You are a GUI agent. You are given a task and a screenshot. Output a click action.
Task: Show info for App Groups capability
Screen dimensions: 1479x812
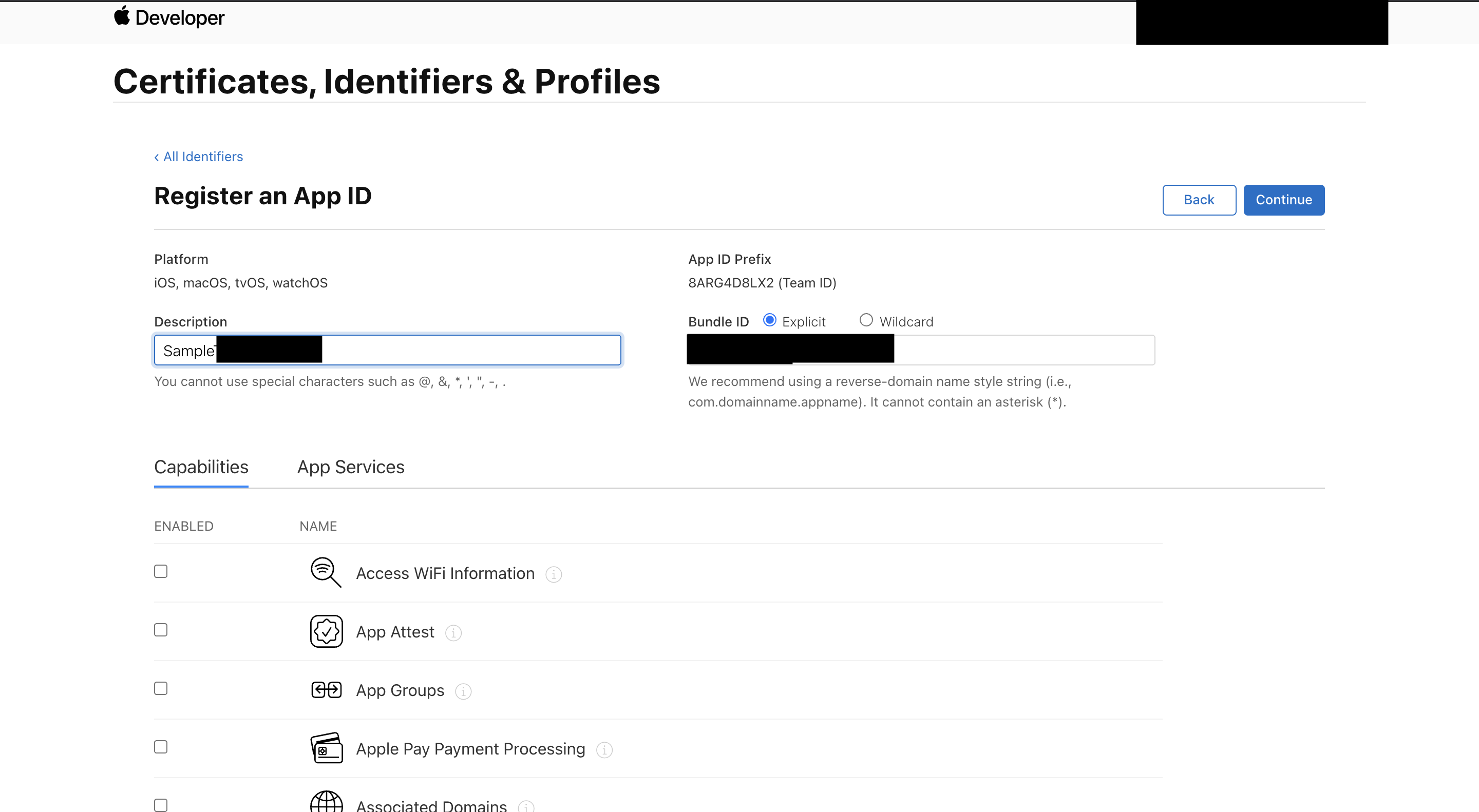point(463,691)
